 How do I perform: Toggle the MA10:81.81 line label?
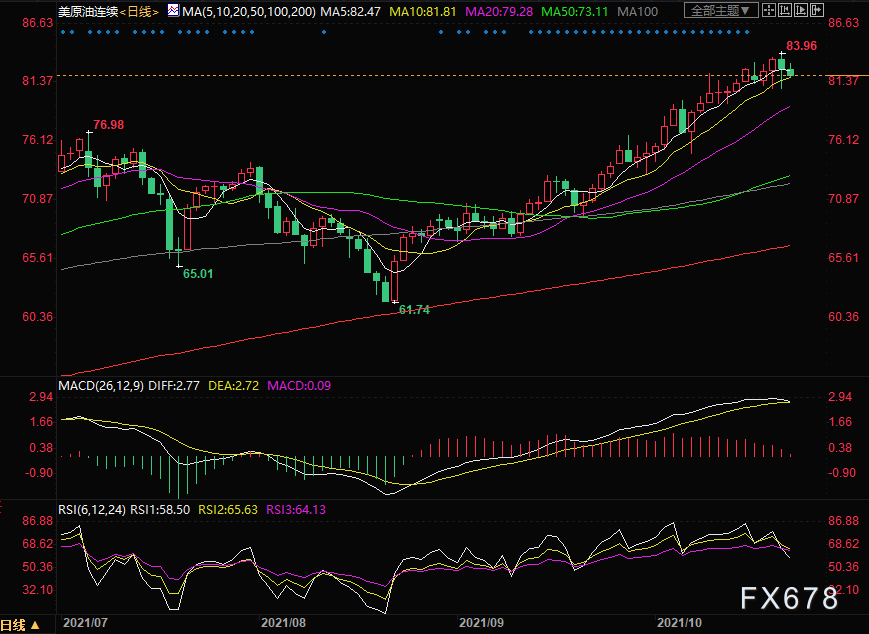pyautogui.click(x=423, y=11)
